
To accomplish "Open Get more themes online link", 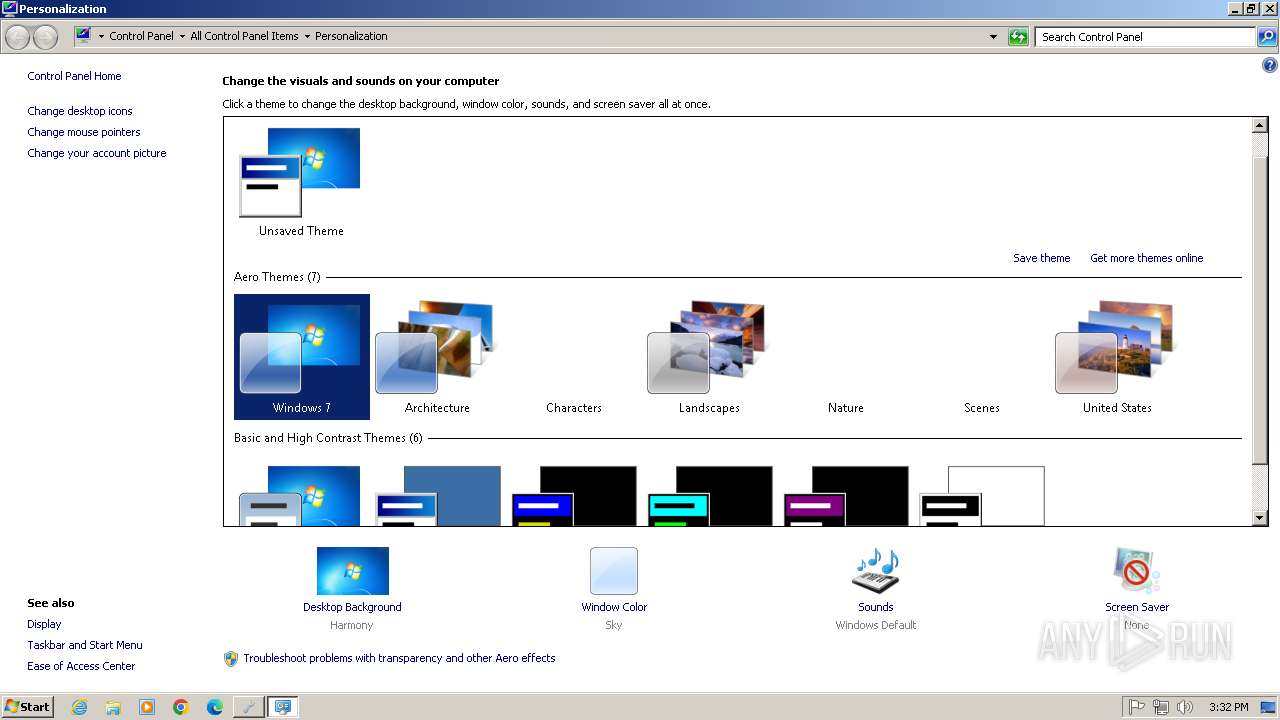I will point(1146,258).
